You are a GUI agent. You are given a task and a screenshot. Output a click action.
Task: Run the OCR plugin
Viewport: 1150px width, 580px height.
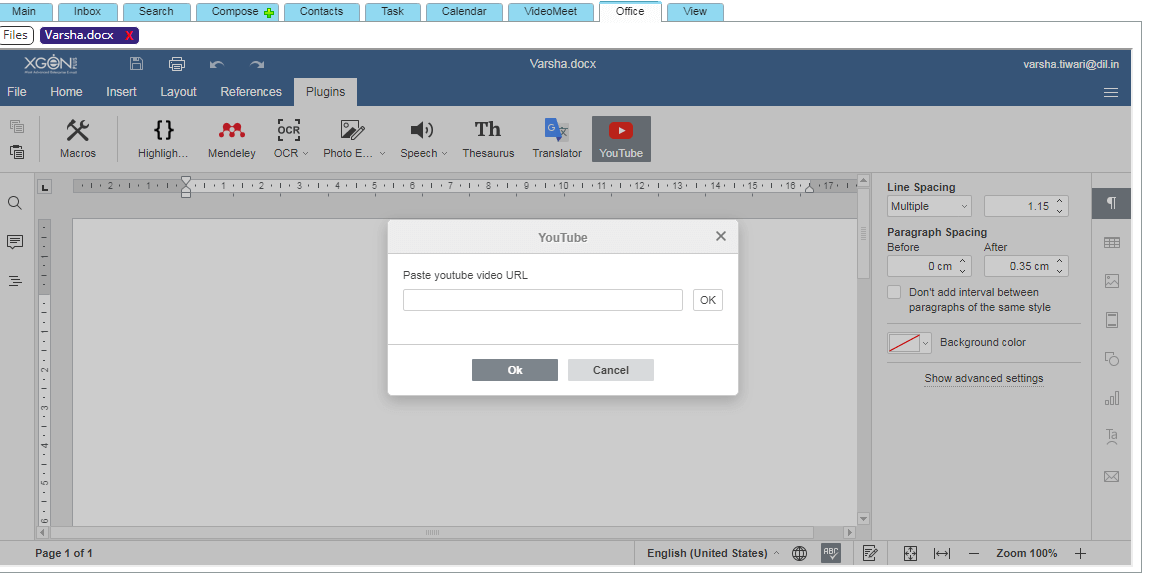[286, 139]
